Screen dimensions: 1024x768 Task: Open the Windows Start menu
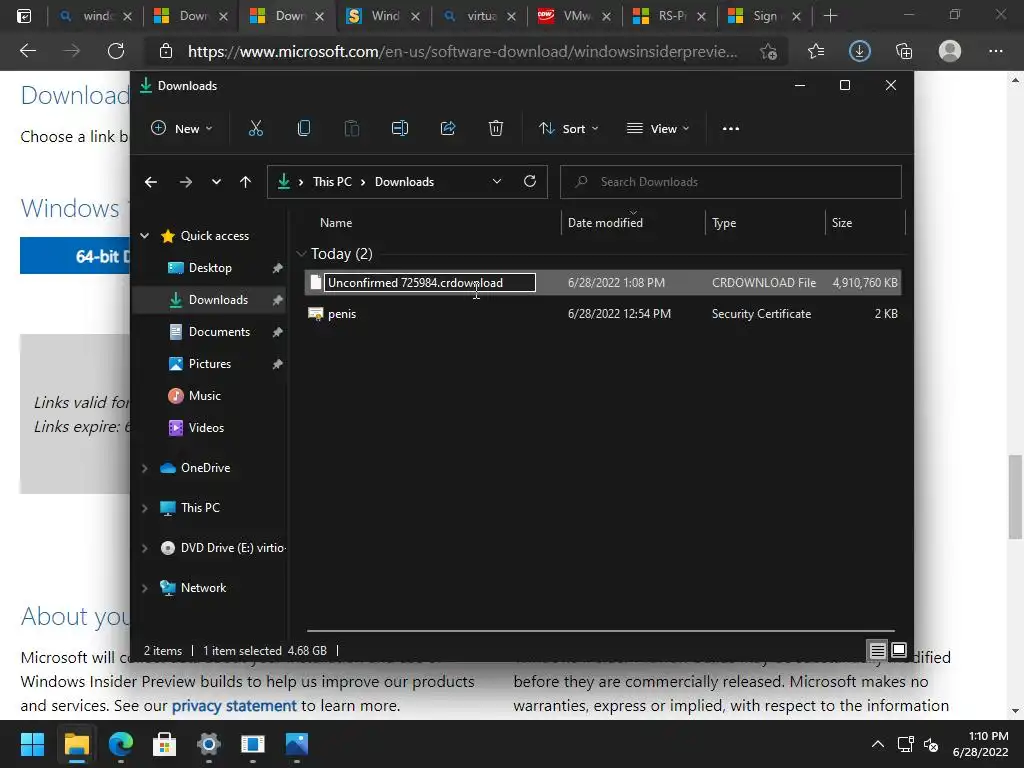[x=32, y=744]
